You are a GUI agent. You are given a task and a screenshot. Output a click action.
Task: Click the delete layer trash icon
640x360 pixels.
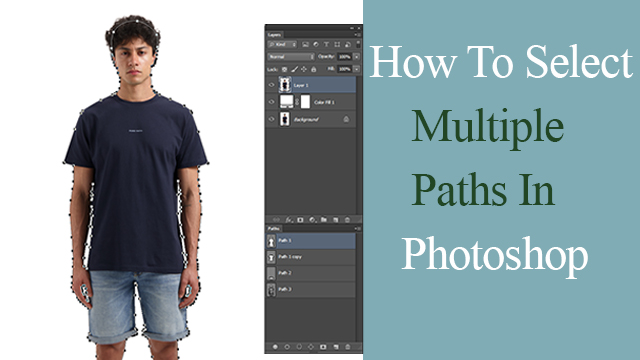[347, 220]
